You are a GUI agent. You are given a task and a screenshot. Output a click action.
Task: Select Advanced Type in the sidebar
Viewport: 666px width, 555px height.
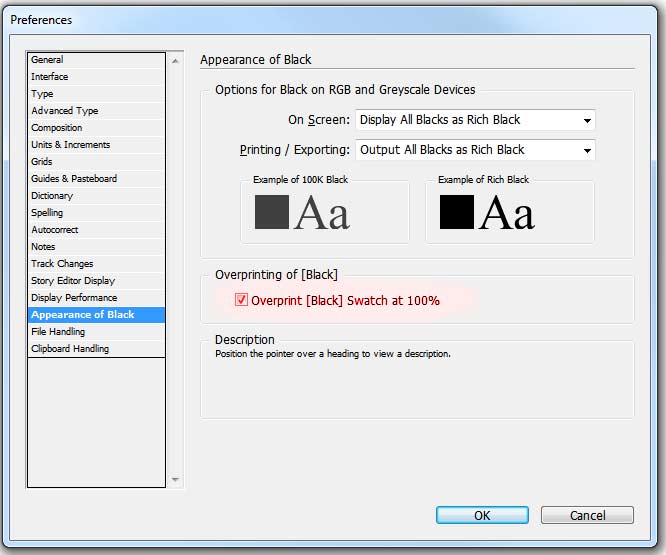(x=96, y=111)
